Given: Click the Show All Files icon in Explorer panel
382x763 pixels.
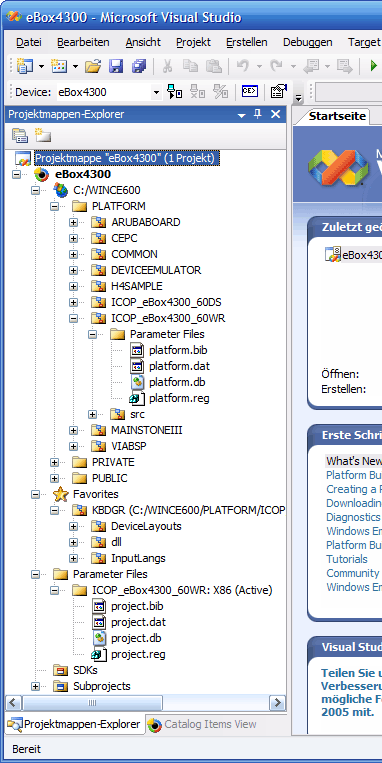Looking at the screenshot, I should [42, 136].
